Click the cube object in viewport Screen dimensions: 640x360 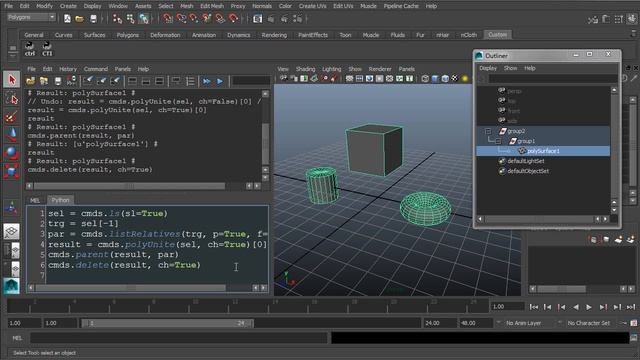pos(374,150)
